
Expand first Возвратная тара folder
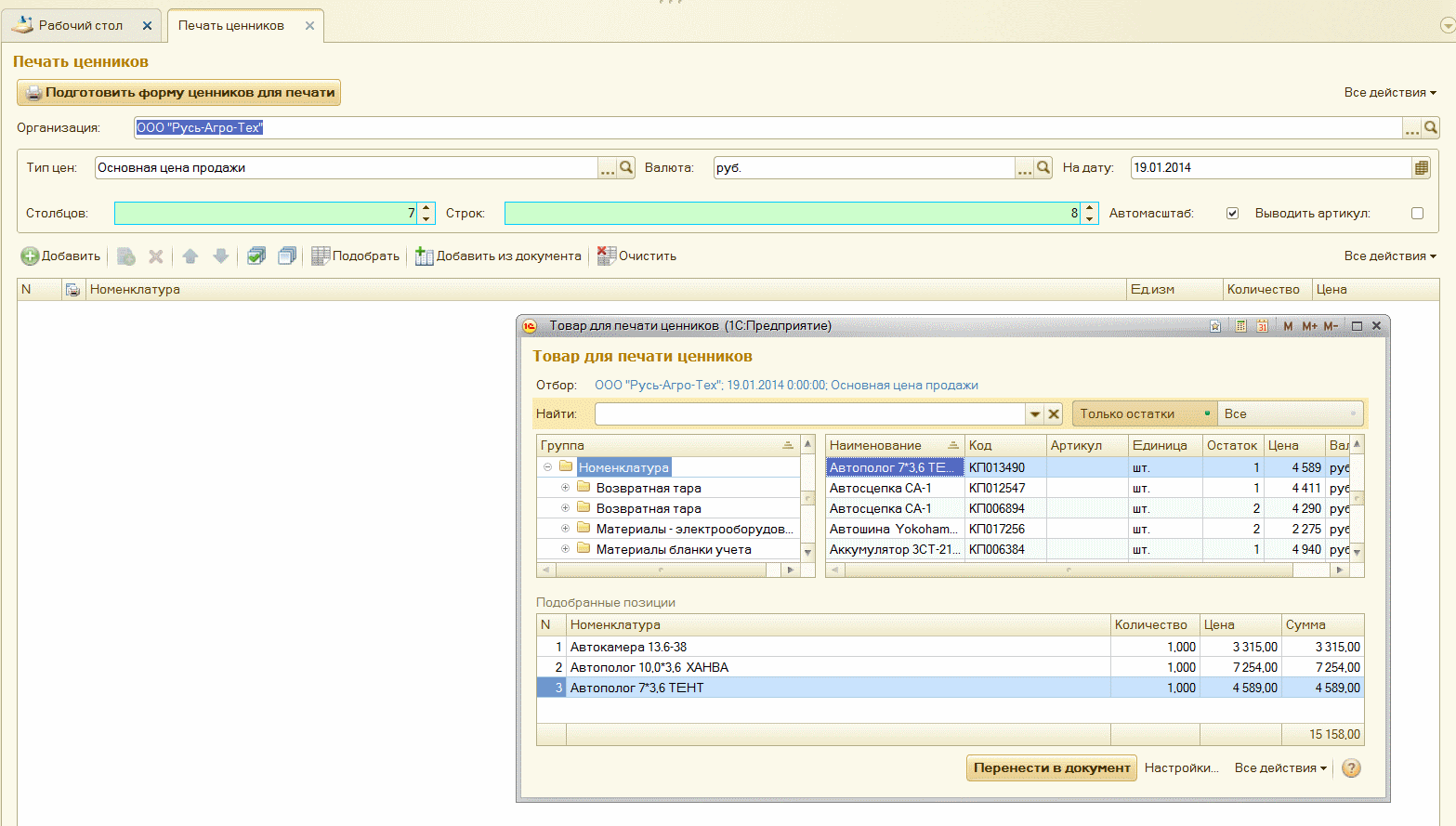tap(565, 488)
